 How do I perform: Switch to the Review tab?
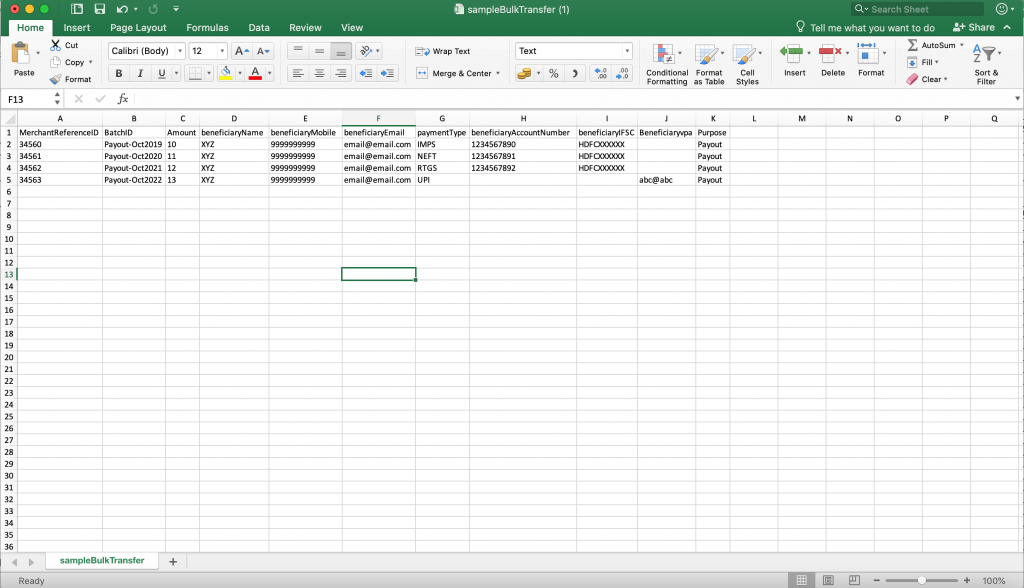(305, 27)
